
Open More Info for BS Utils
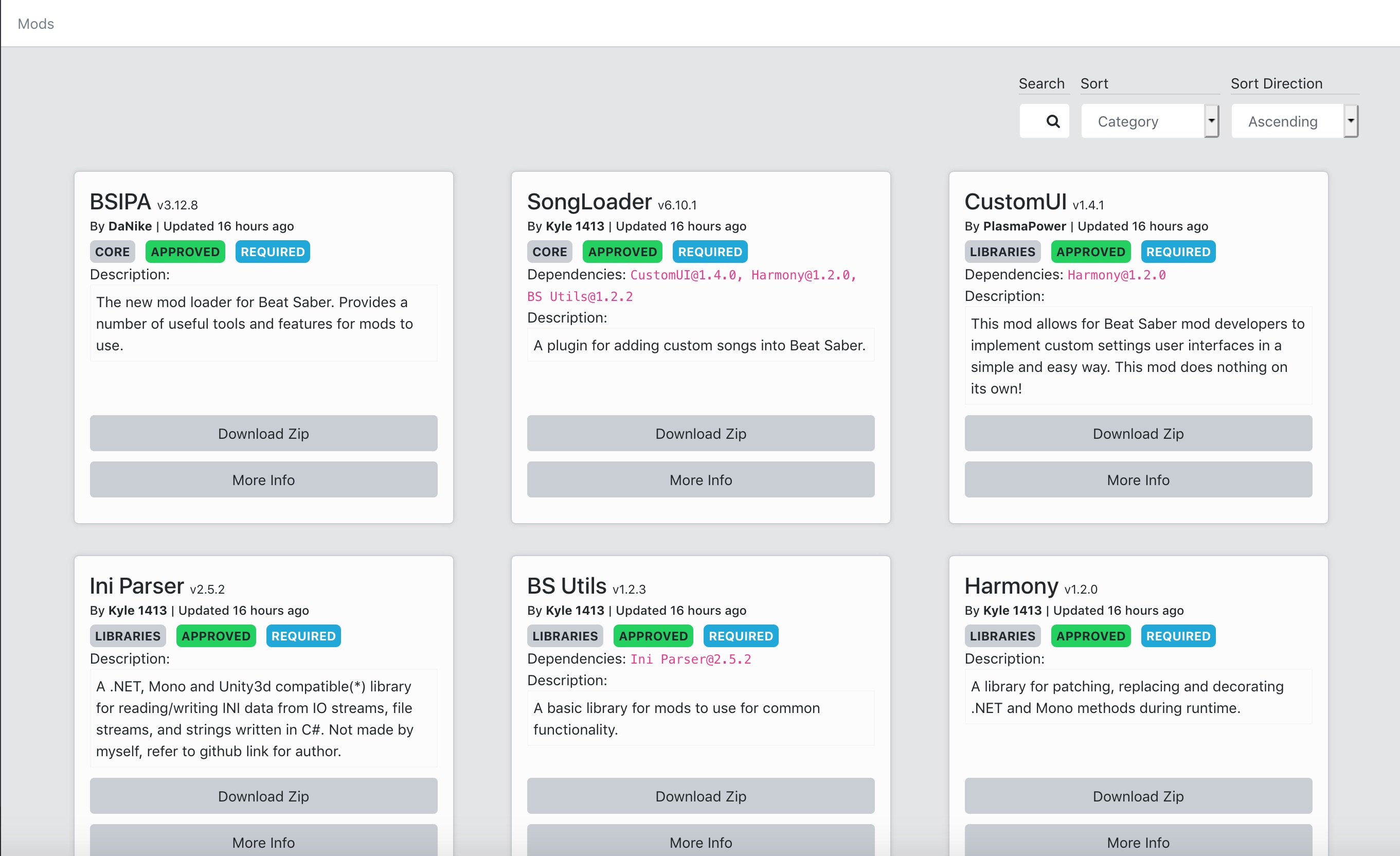click(x=701, y=841)
